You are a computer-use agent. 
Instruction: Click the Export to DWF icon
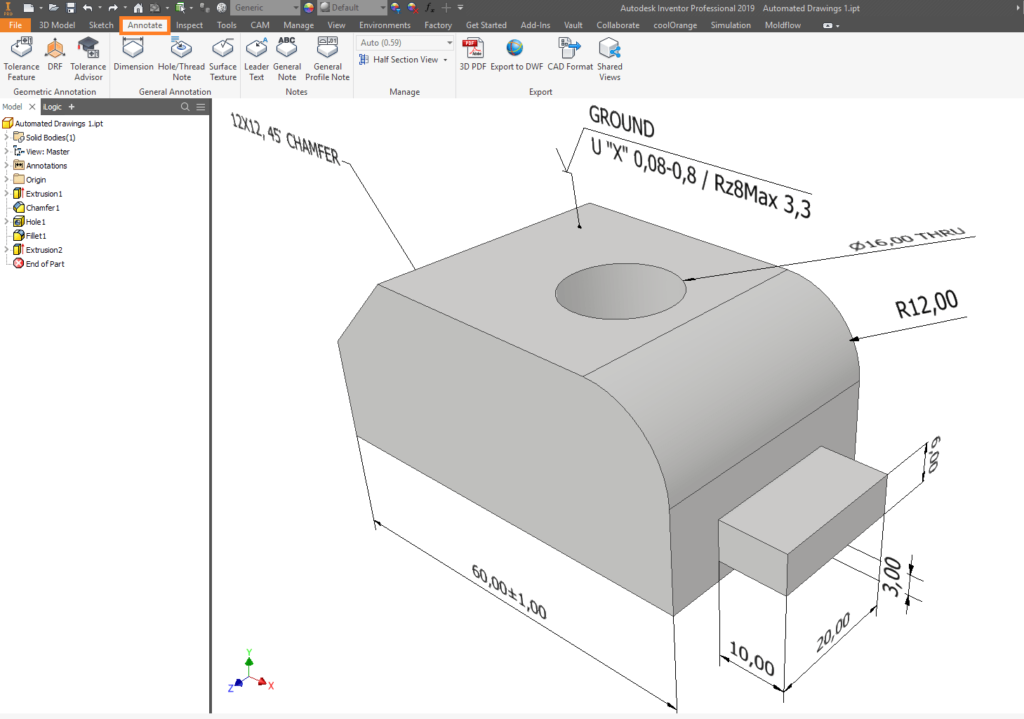516,54
